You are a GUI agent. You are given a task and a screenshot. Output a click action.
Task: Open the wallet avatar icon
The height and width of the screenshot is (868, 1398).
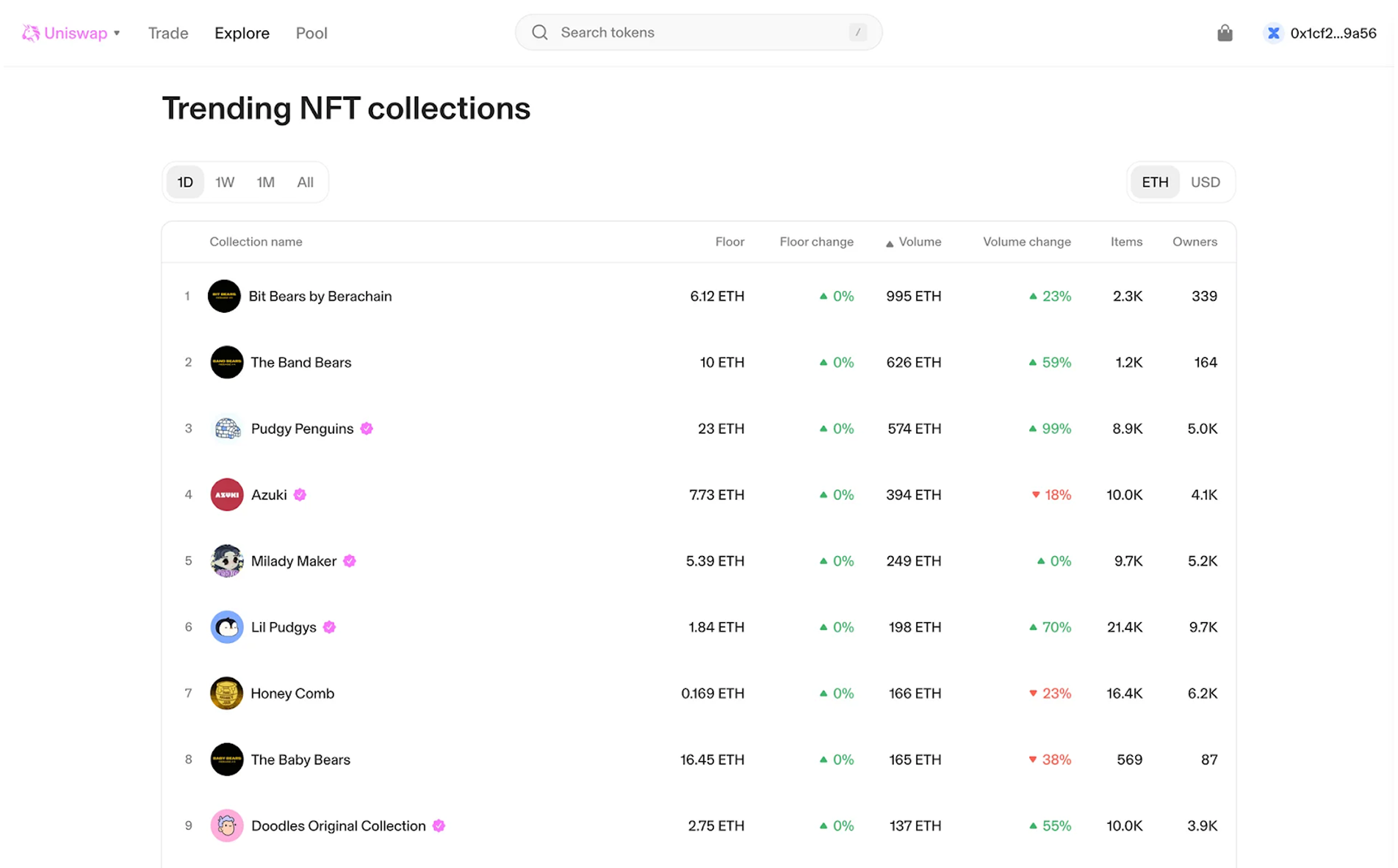click(1273, 33)
